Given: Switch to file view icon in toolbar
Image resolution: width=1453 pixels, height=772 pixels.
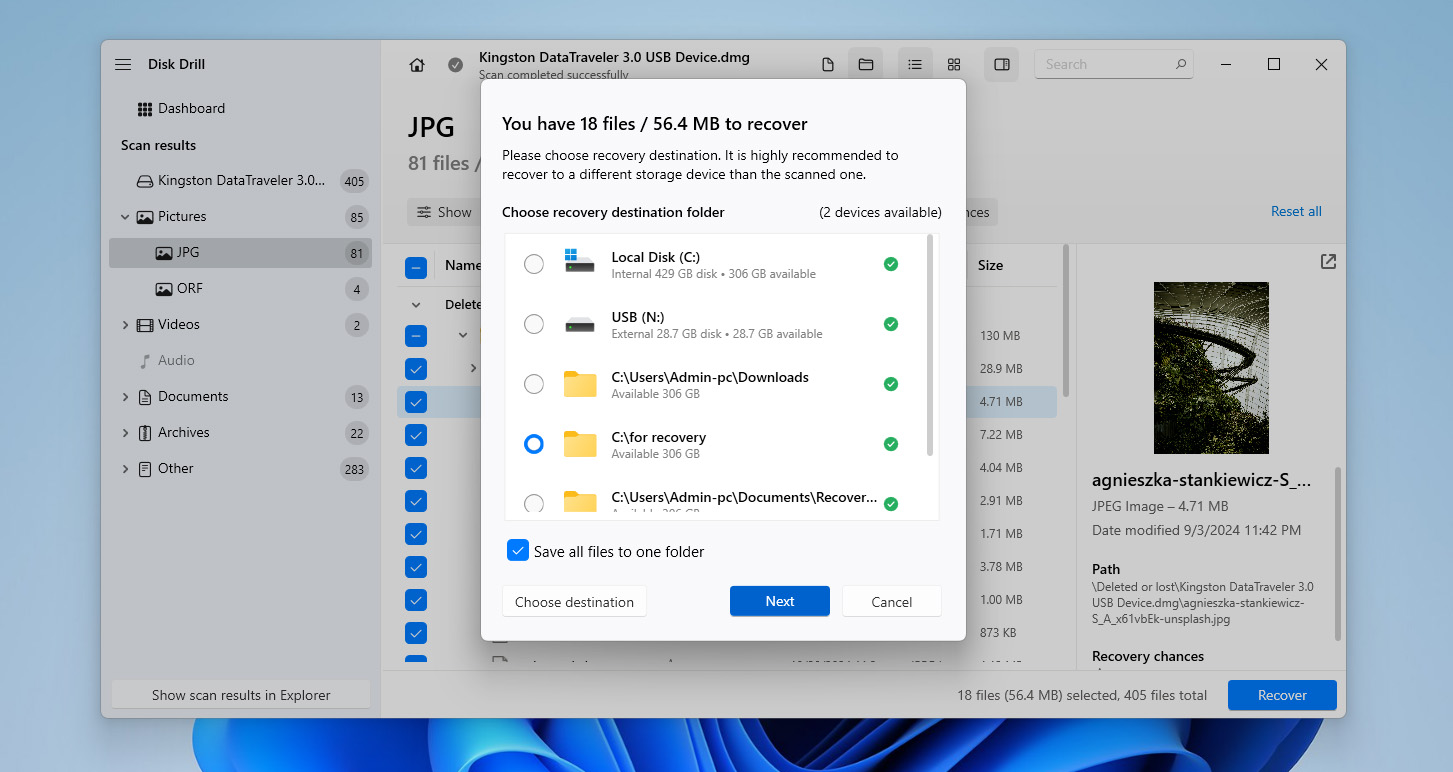Looking at the screenshot, I should tap(827, 65).
